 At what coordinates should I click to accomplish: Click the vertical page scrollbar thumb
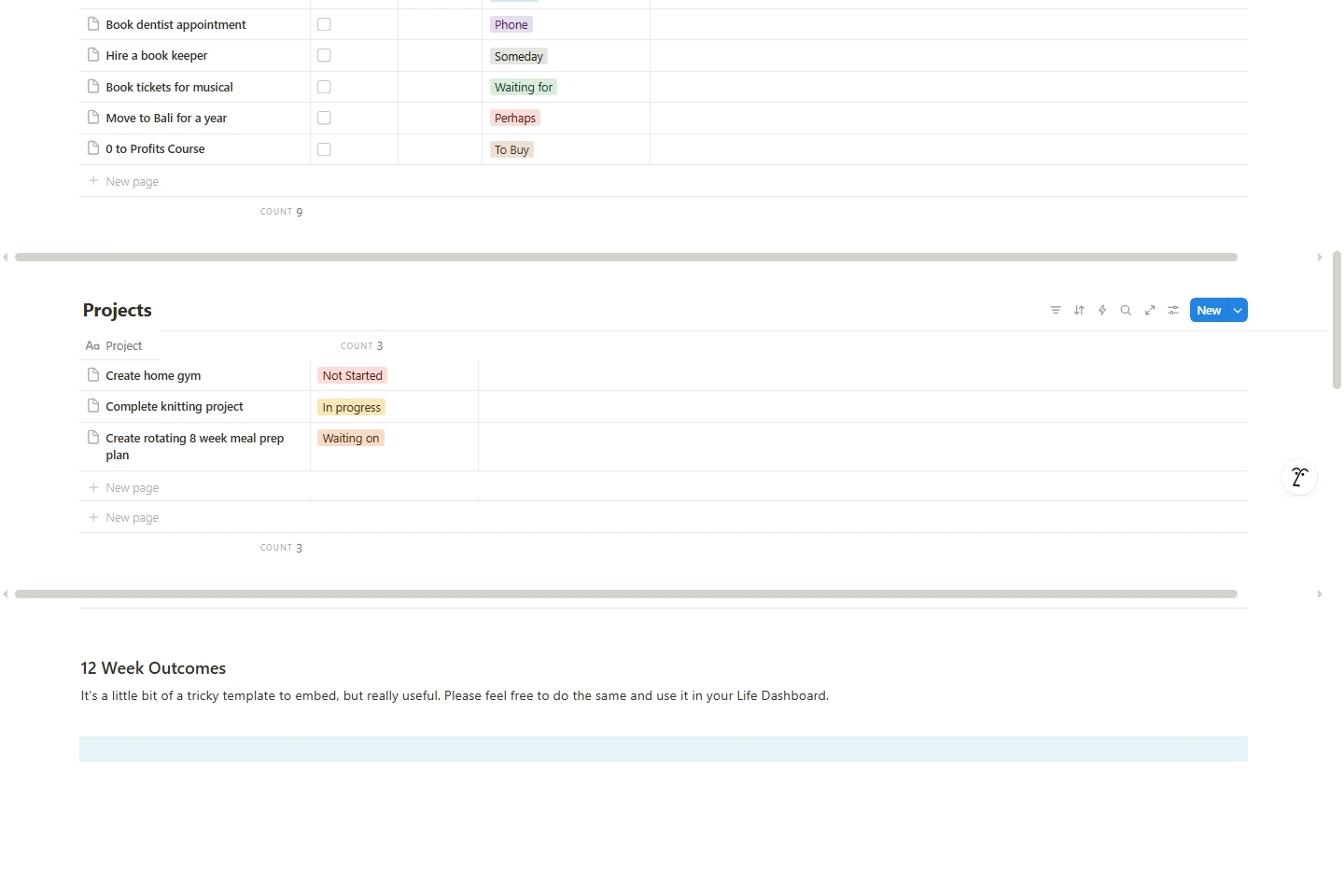[x=1337, y=319]
